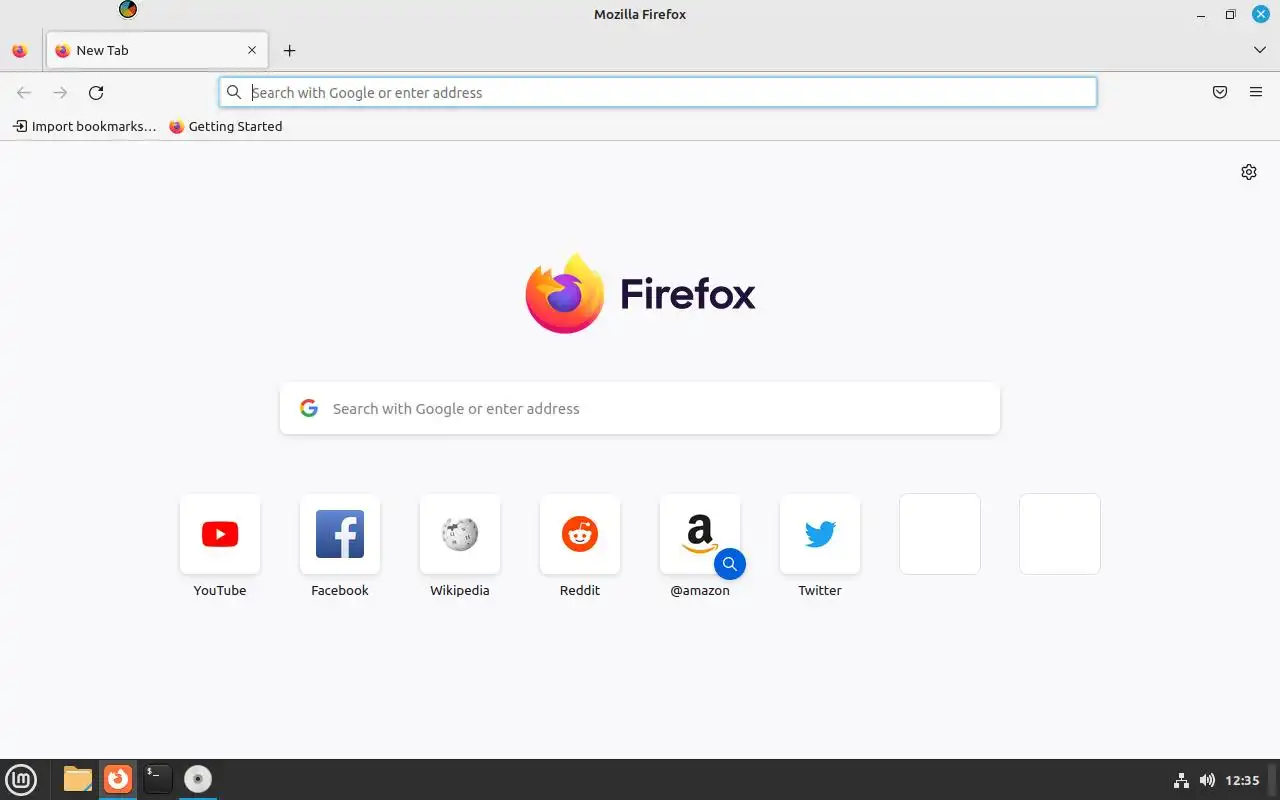Open a new tab with plus button
Viewport: 1280px width, 800px height.
tap(289, 50)
